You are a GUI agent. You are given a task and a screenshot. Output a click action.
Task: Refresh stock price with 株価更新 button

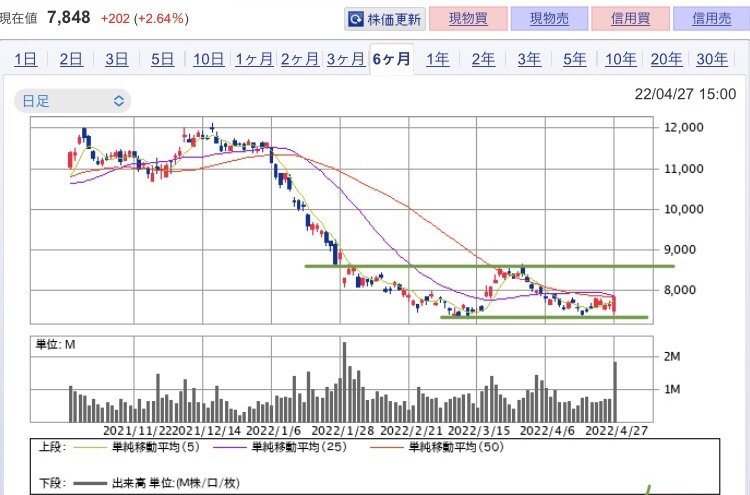point(385,19)
